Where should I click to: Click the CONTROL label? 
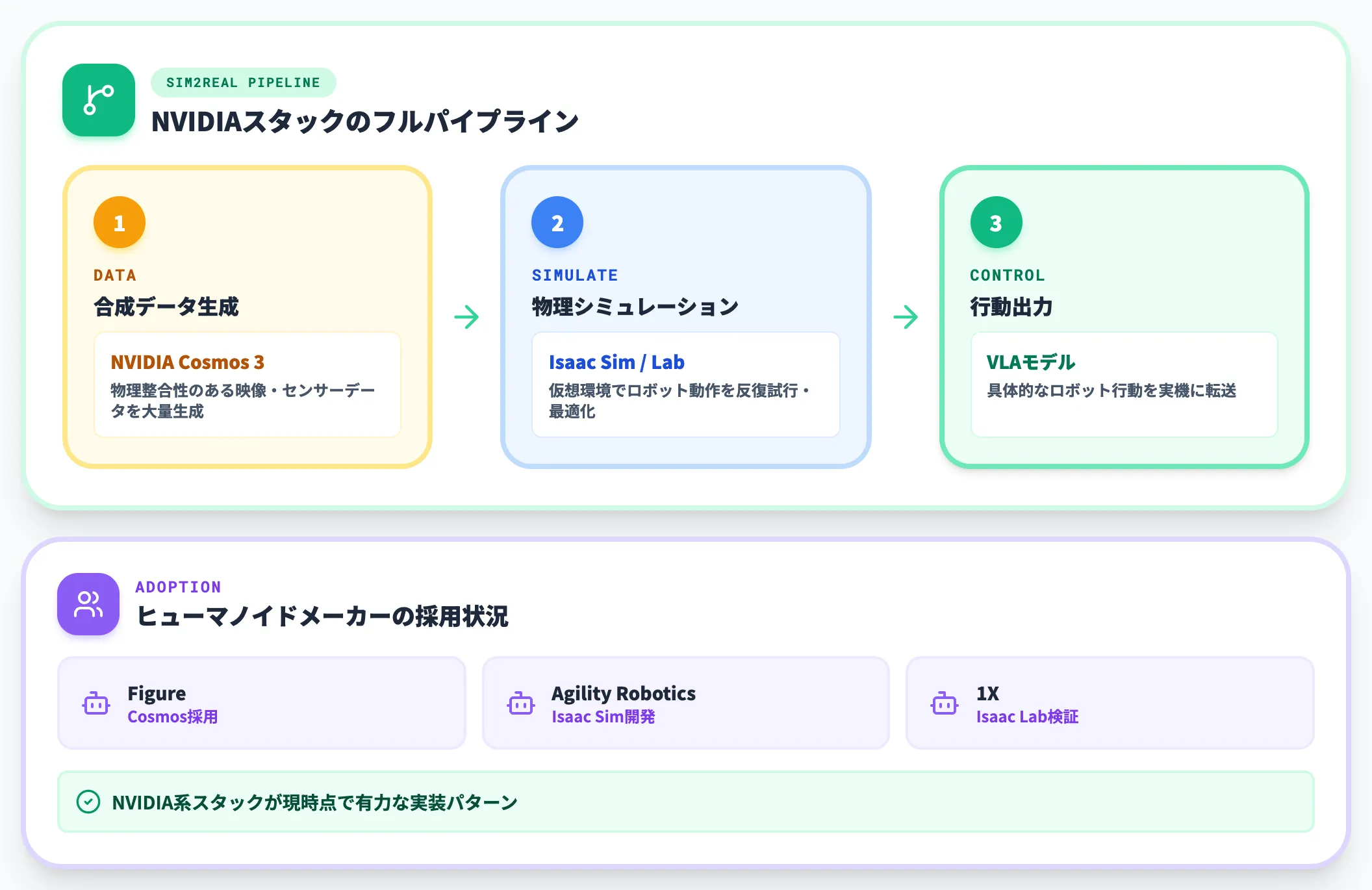tap(1008, 275)
